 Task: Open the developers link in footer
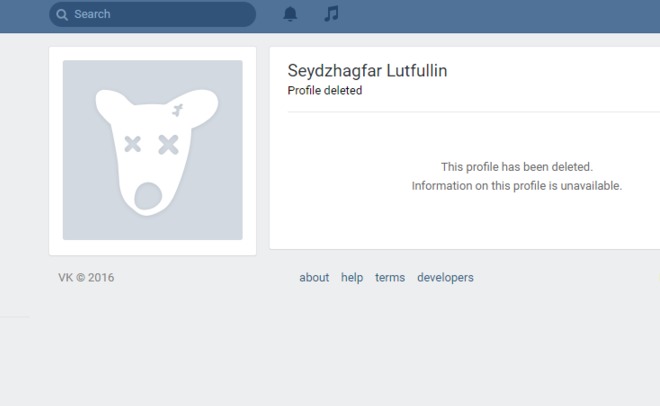pos(445,278)
